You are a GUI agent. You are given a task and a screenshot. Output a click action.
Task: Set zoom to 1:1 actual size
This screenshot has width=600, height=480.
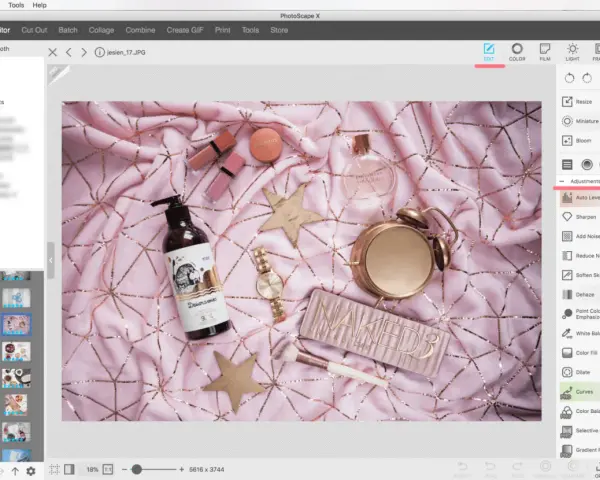[x=108, y=470]
